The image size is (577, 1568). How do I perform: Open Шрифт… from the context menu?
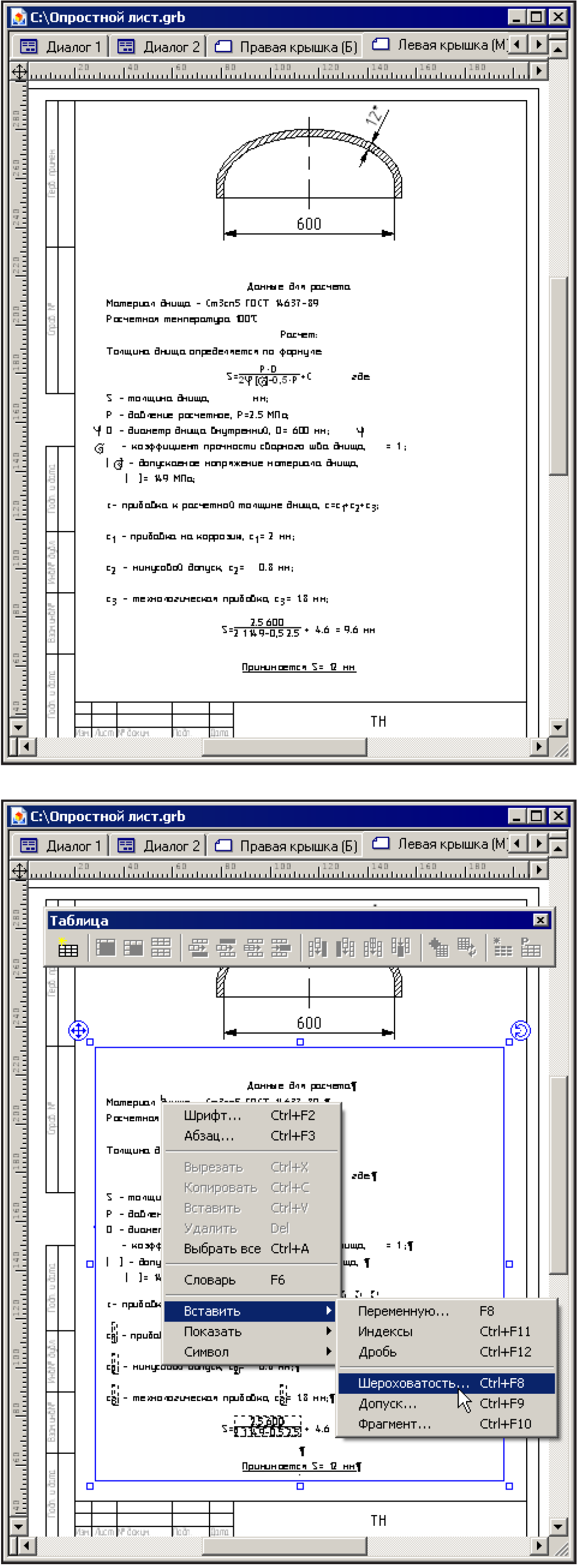point(250,1115)
